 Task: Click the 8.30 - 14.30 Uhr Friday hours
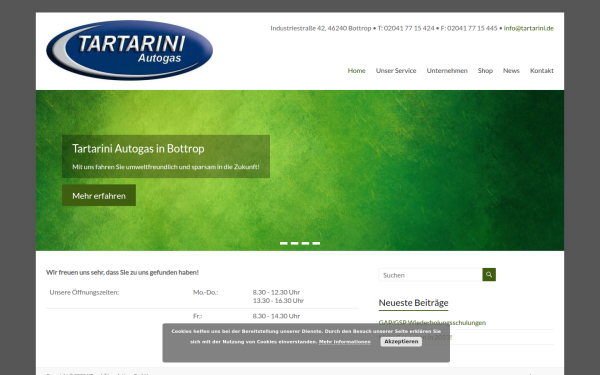[x=276, y=316]
